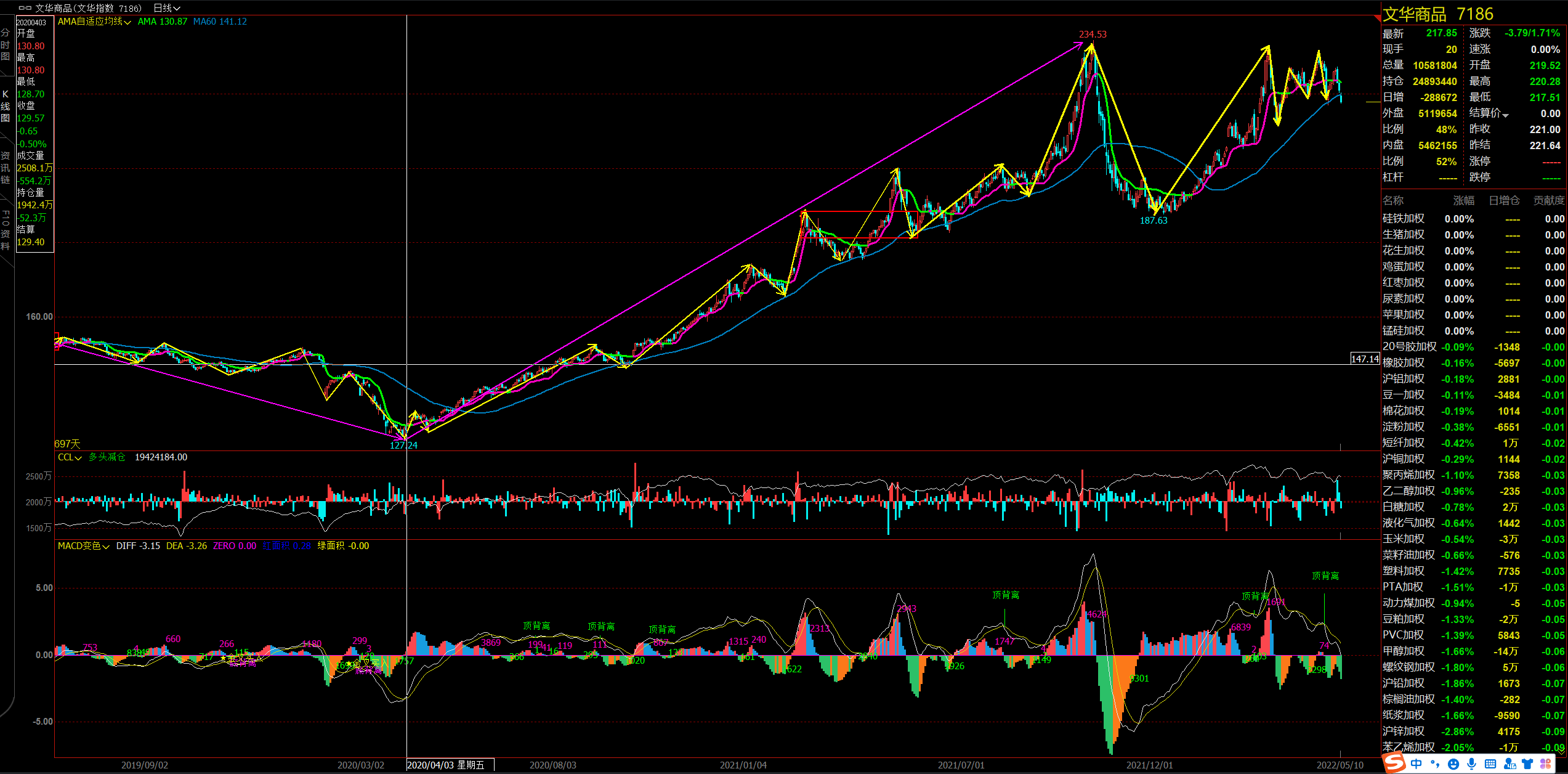Select the 沪铜加权 row

(1474, 459)
